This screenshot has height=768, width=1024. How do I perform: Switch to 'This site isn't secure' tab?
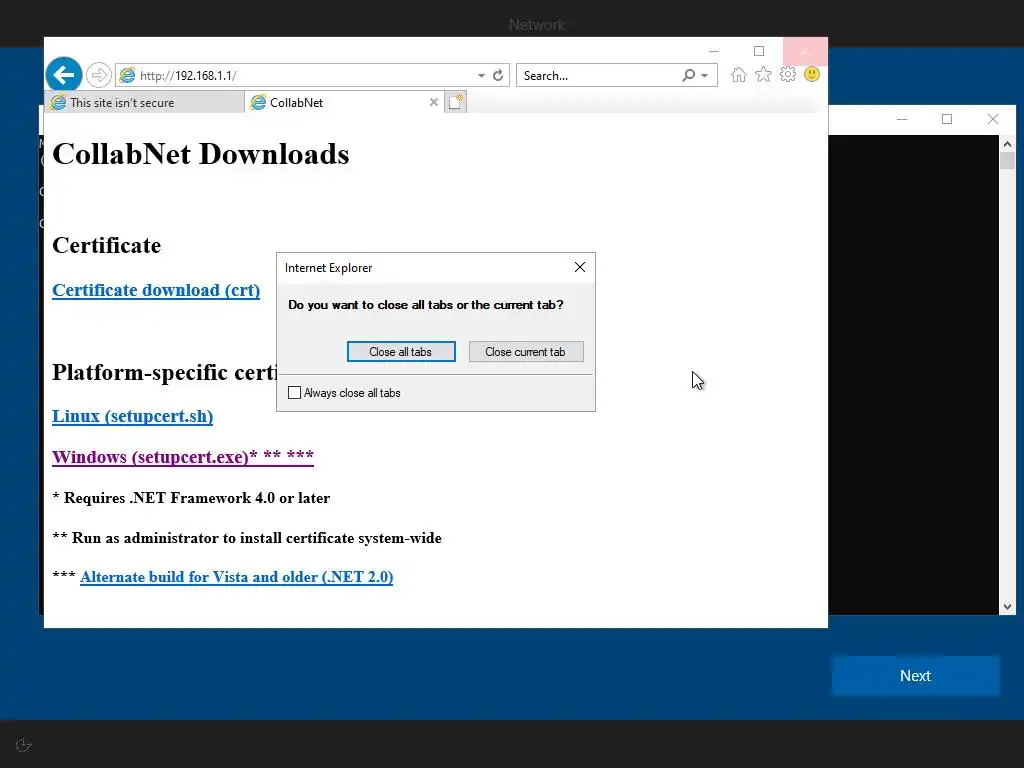(144, 103)
